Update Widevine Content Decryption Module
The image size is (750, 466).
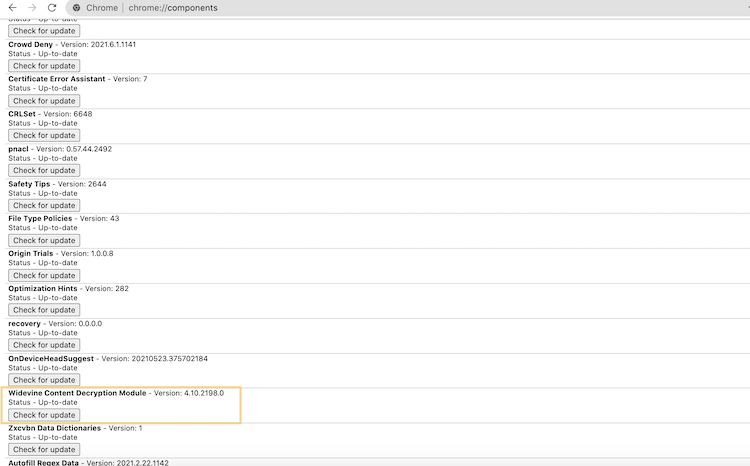click(x=44, y=416)
